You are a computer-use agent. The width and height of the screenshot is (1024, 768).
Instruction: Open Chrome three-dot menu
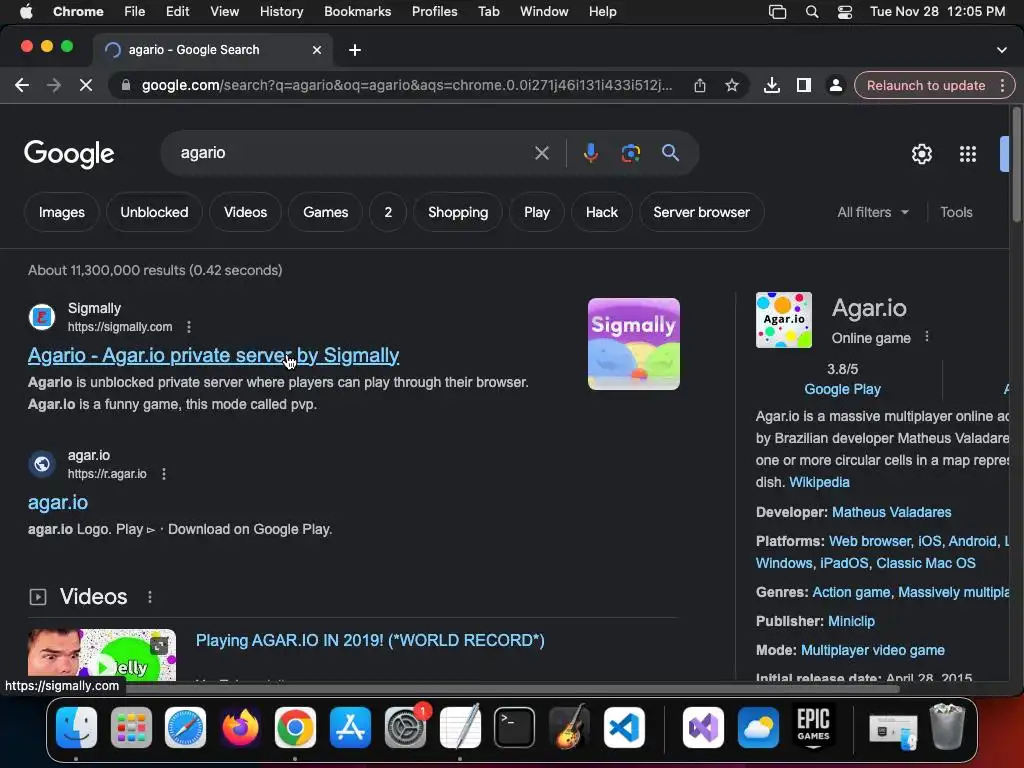click(x=1002, y=86)
